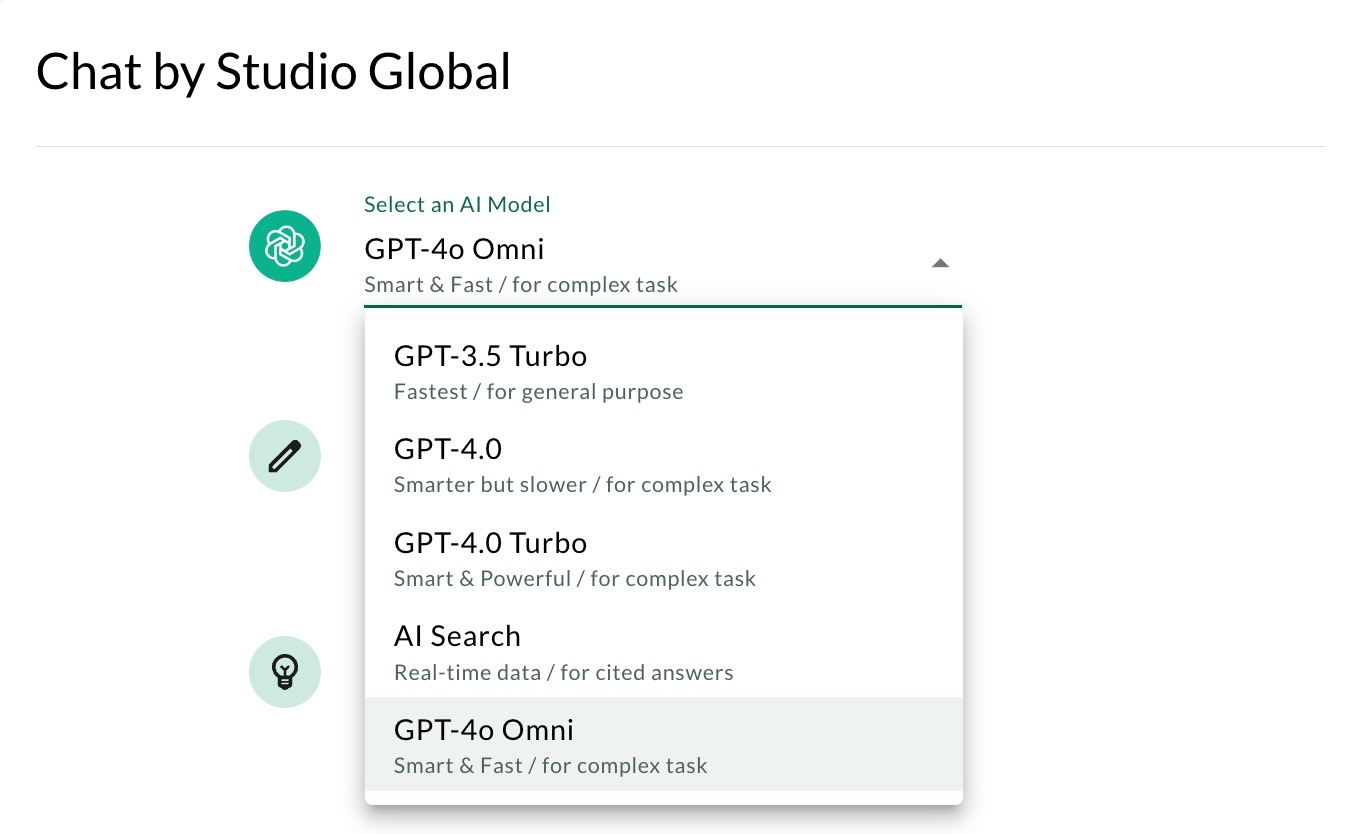
Task: Click 'Real-time data / for cited answers' text
Action: click(x=563, y=673)
